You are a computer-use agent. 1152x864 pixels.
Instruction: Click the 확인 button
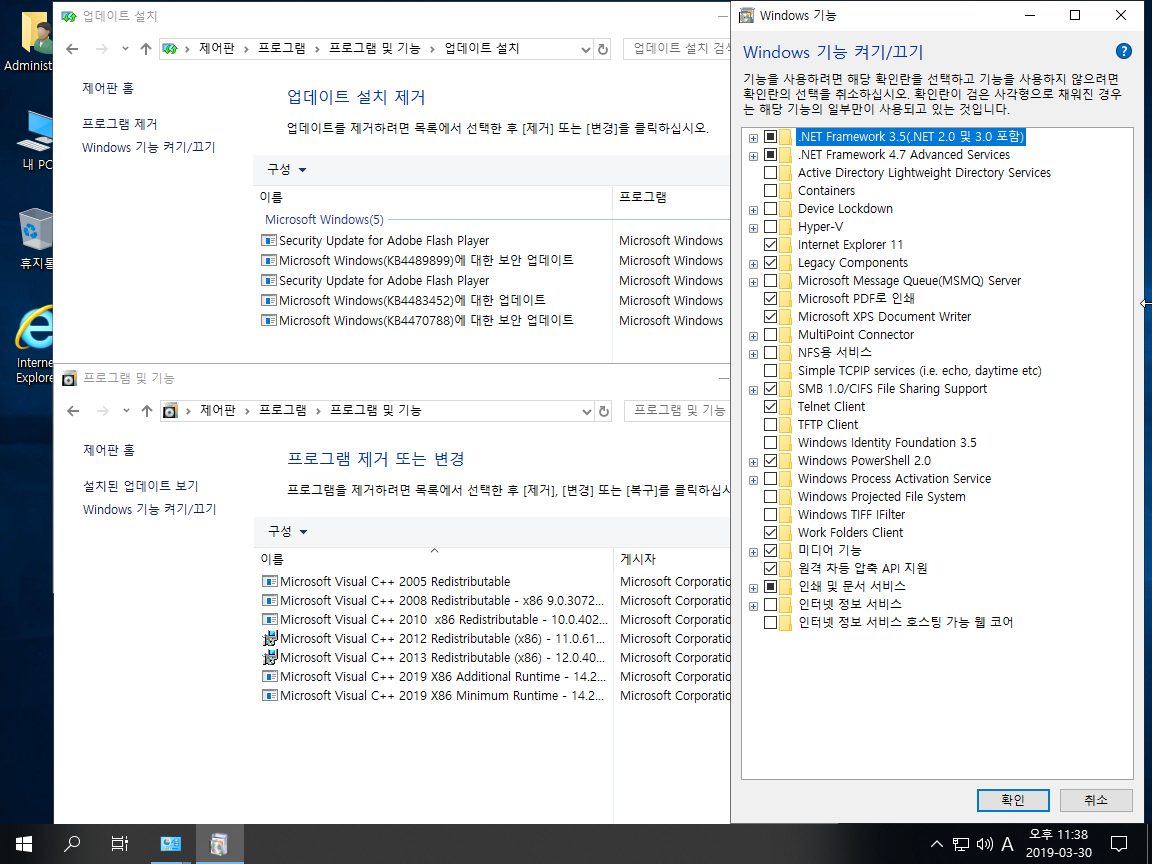coord(1013,800)
